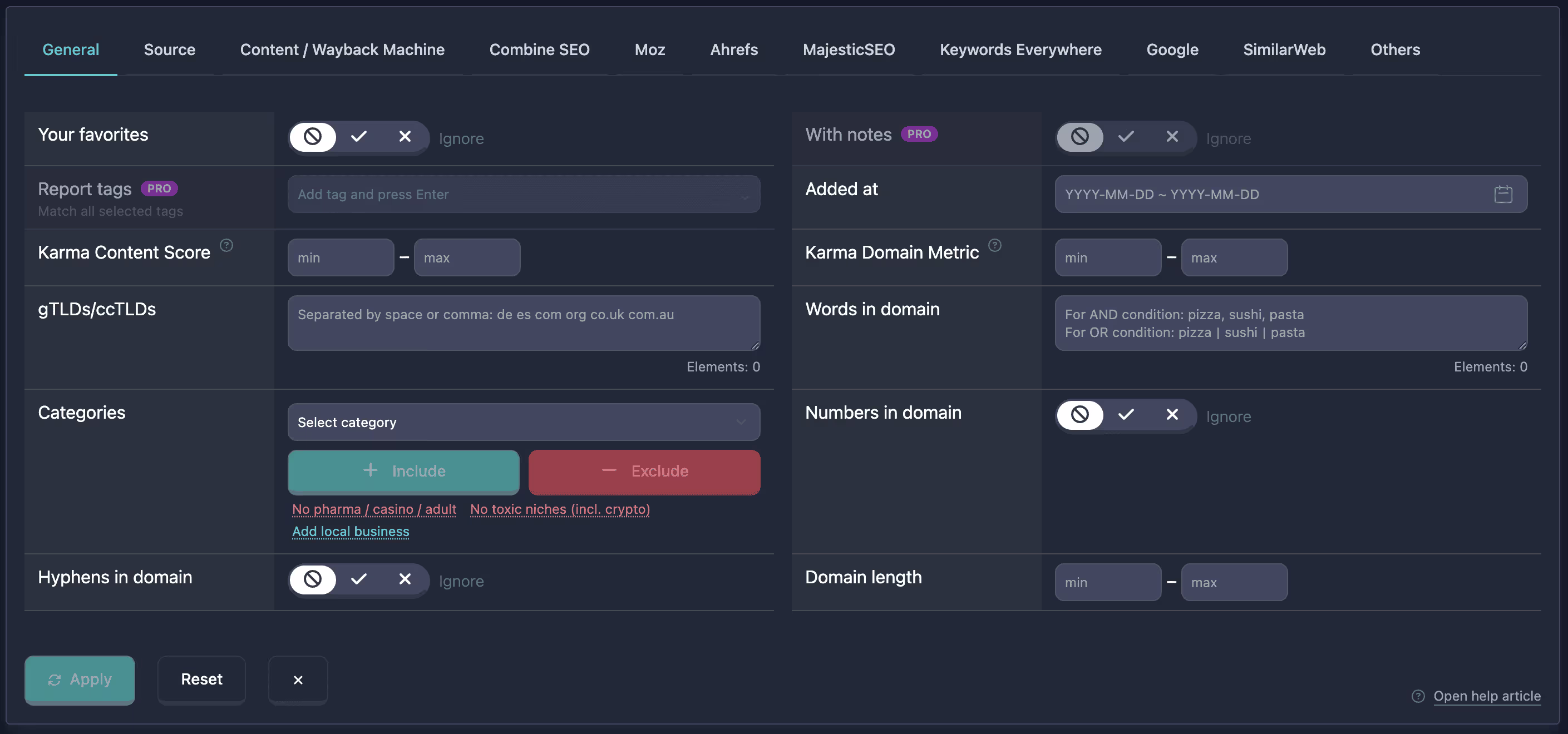Click the green Include category button
This screenshot has height=734, width=1568.
(x=403, y=472)
